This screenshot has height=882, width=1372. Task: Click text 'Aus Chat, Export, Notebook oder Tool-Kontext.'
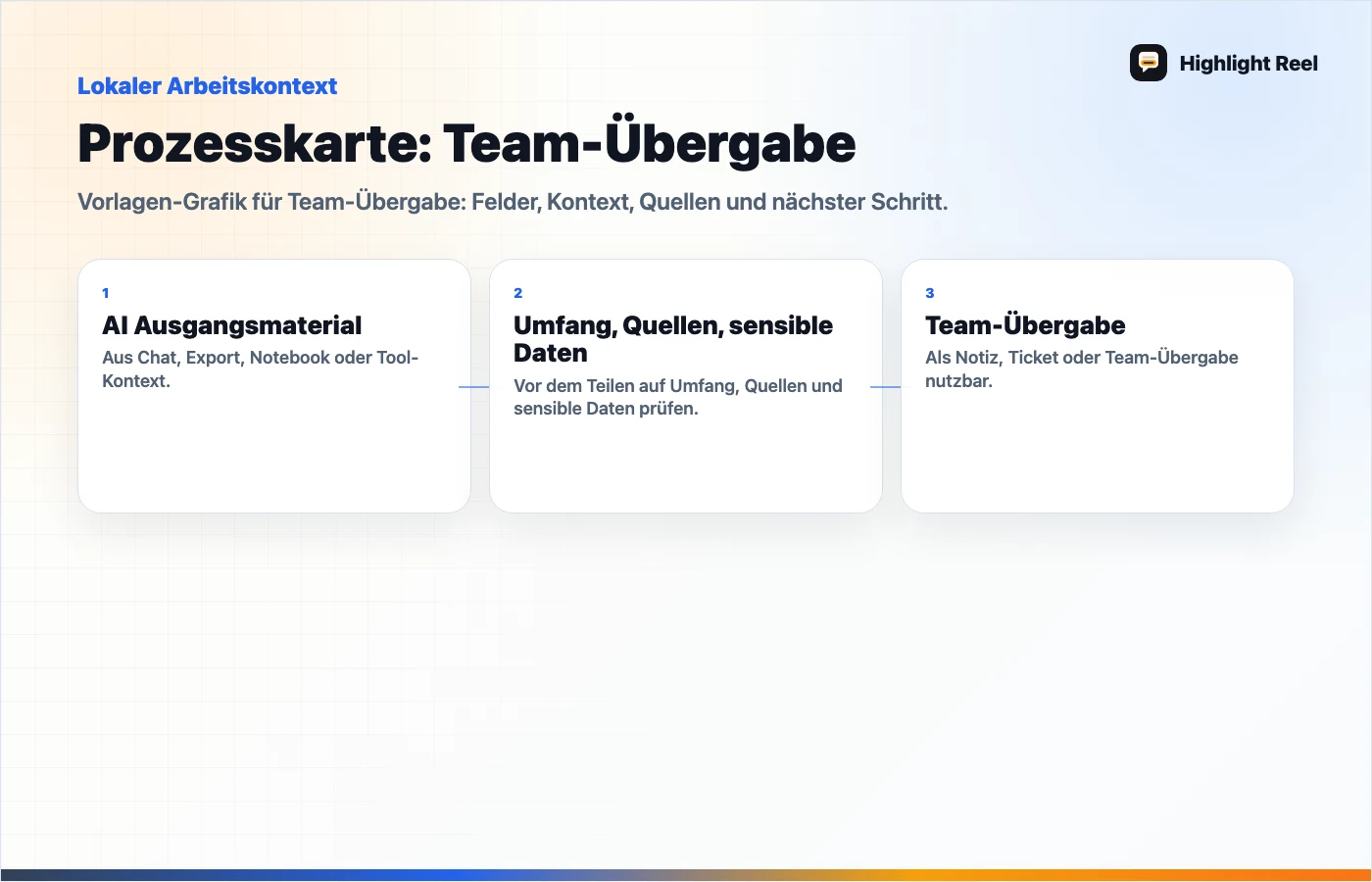261,369
